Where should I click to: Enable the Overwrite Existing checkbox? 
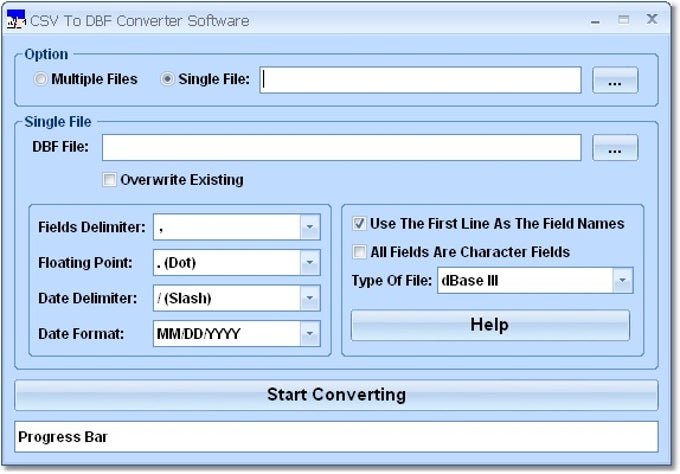pos(109,180)
